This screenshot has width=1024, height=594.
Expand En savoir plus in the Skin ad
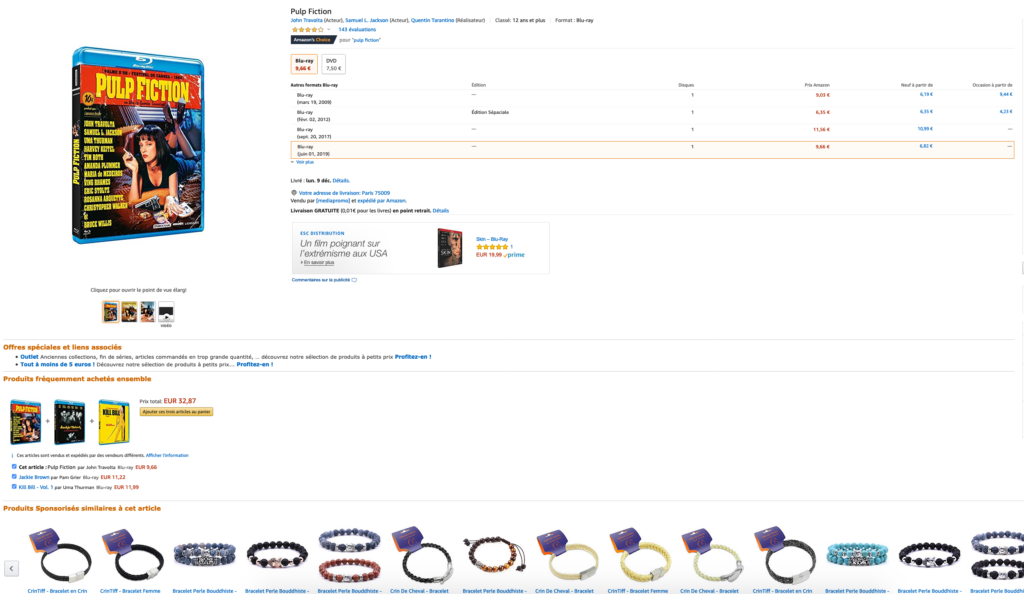click(319, 262)
